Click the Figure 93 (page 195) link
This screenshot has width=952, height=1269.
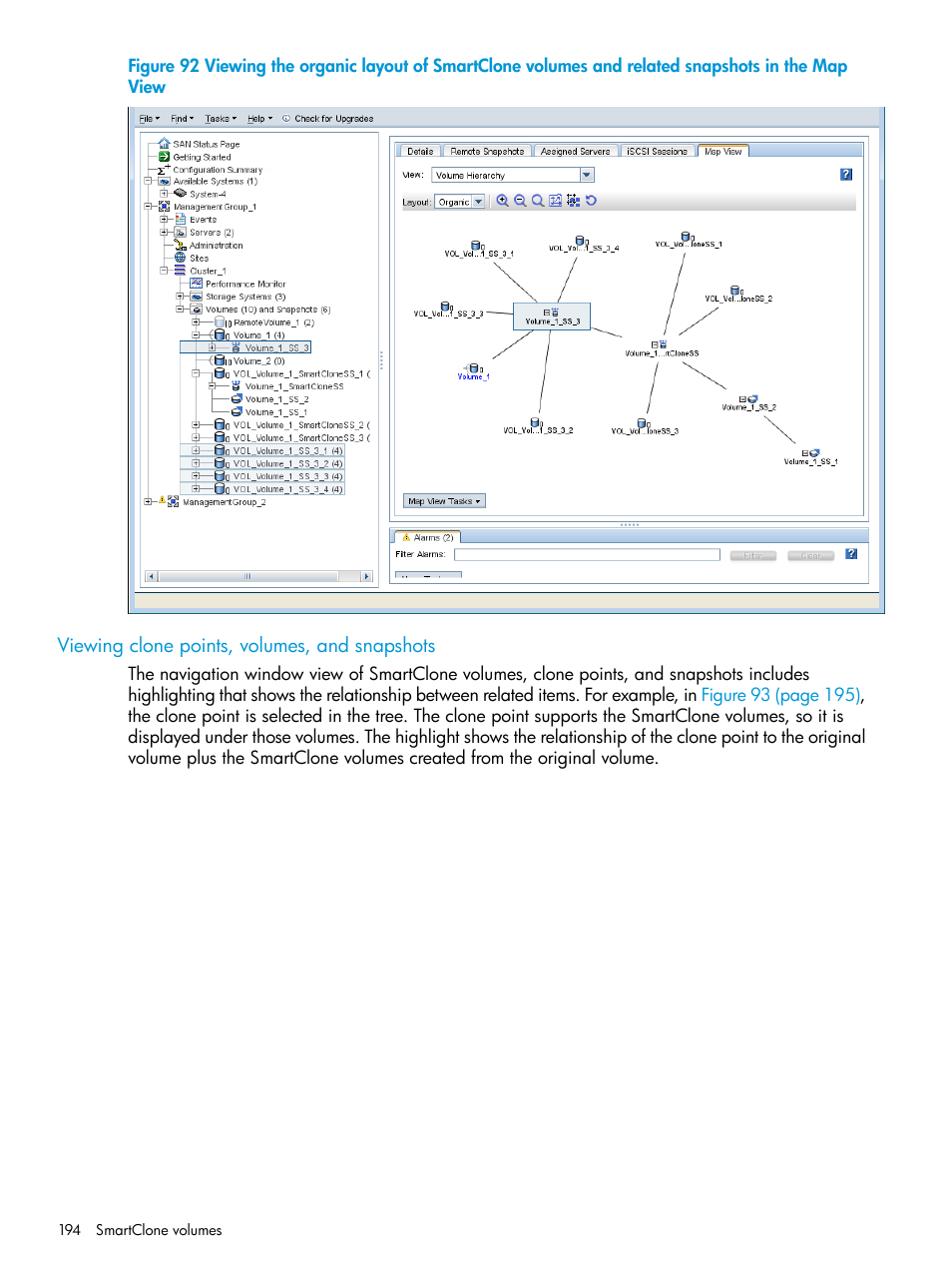[781, 695]
